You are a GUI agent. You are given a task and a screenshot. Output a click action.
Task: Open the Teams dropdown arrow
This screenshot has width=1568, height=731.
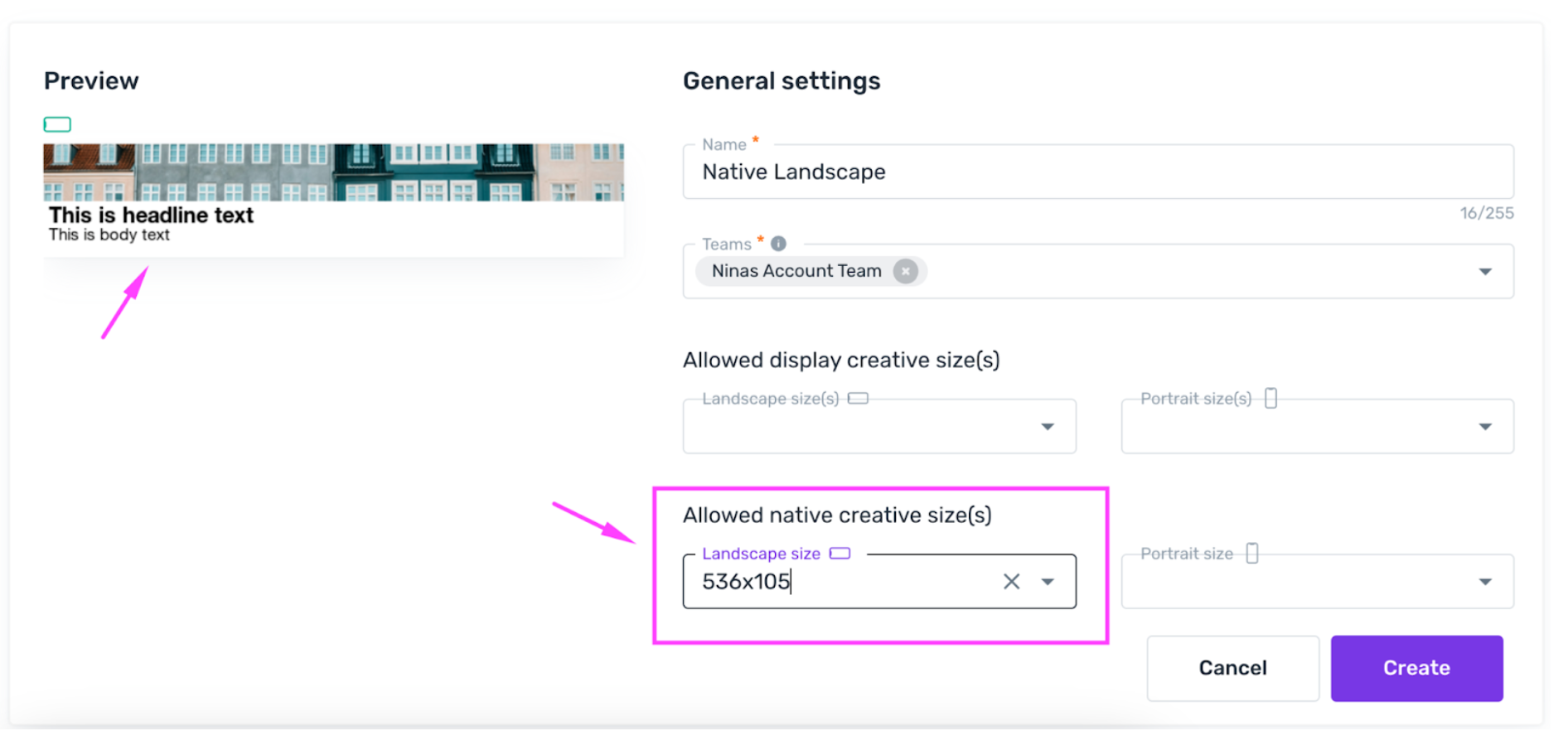1485,272
